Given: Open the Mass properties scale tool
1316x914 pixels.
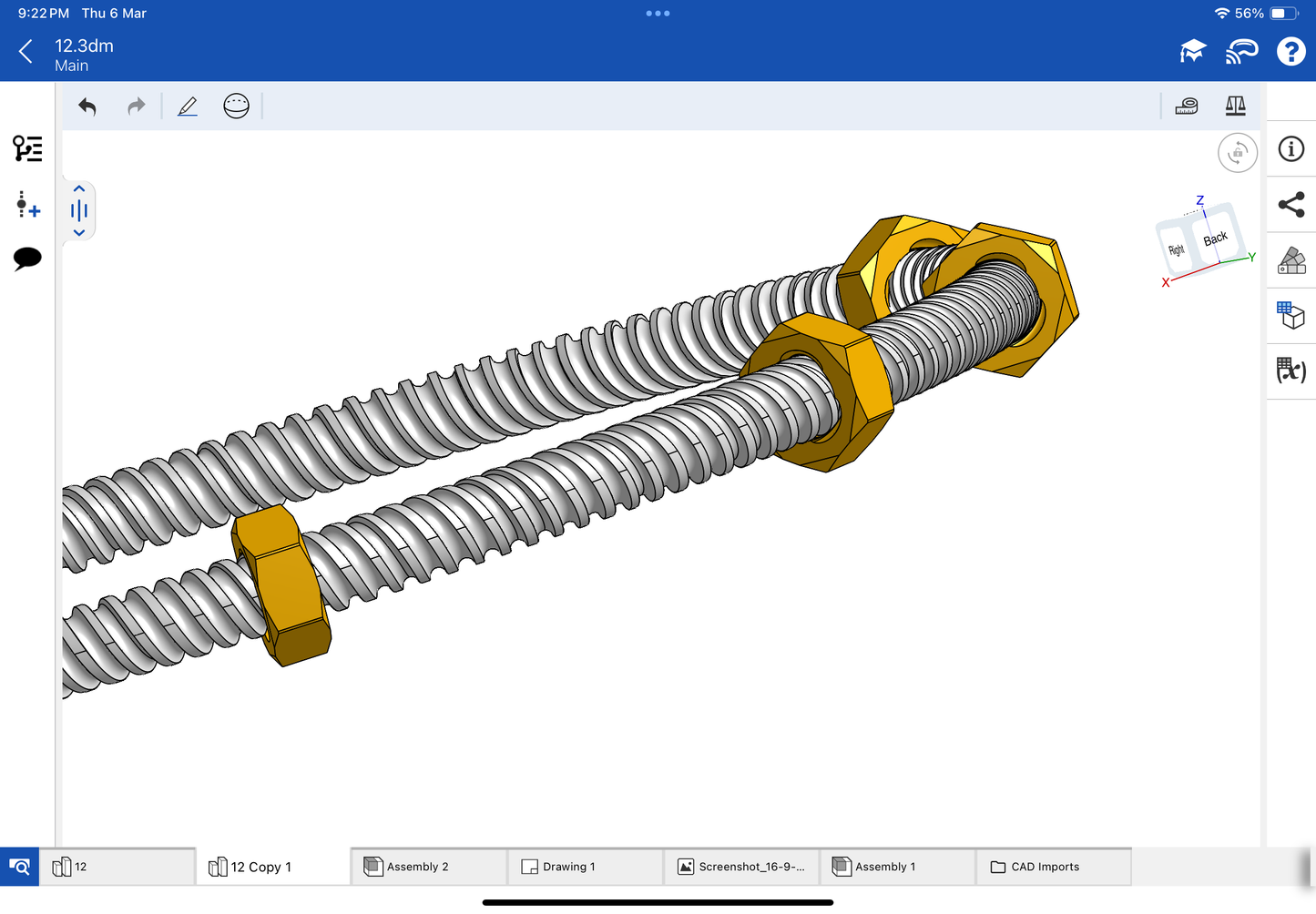Looking at the screenshot, I should (x=1235, y=107).
